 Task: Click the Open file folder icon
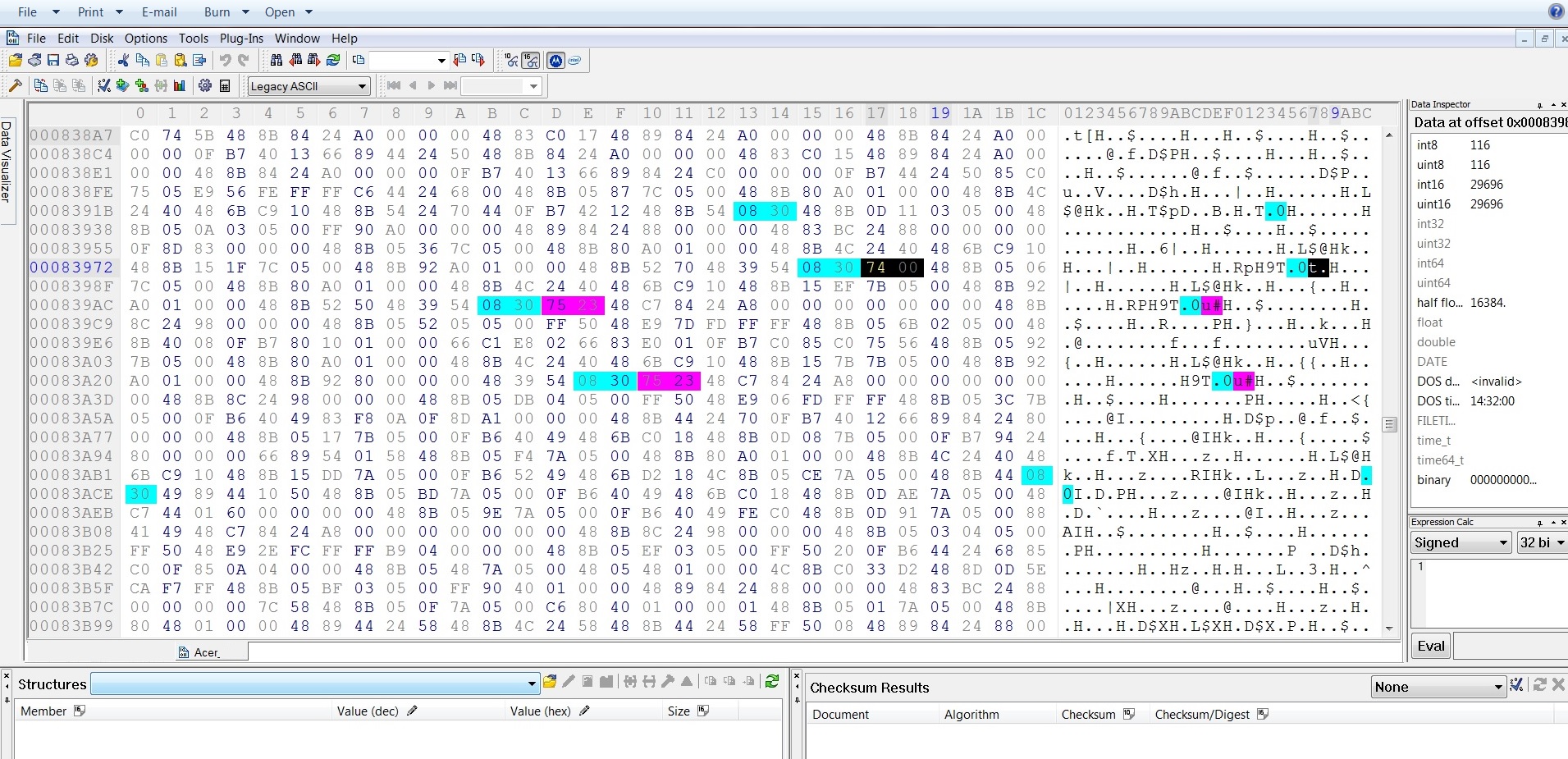coord(16,60)
